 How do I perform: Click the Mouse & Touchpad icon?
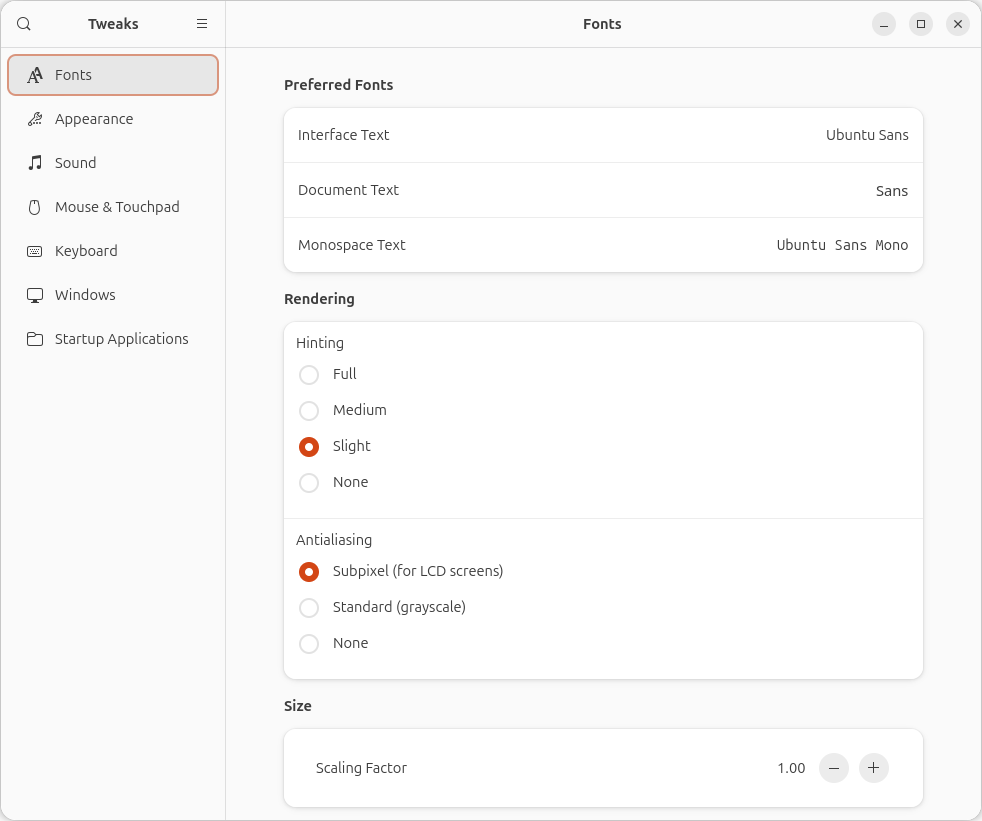pos(35,207)
